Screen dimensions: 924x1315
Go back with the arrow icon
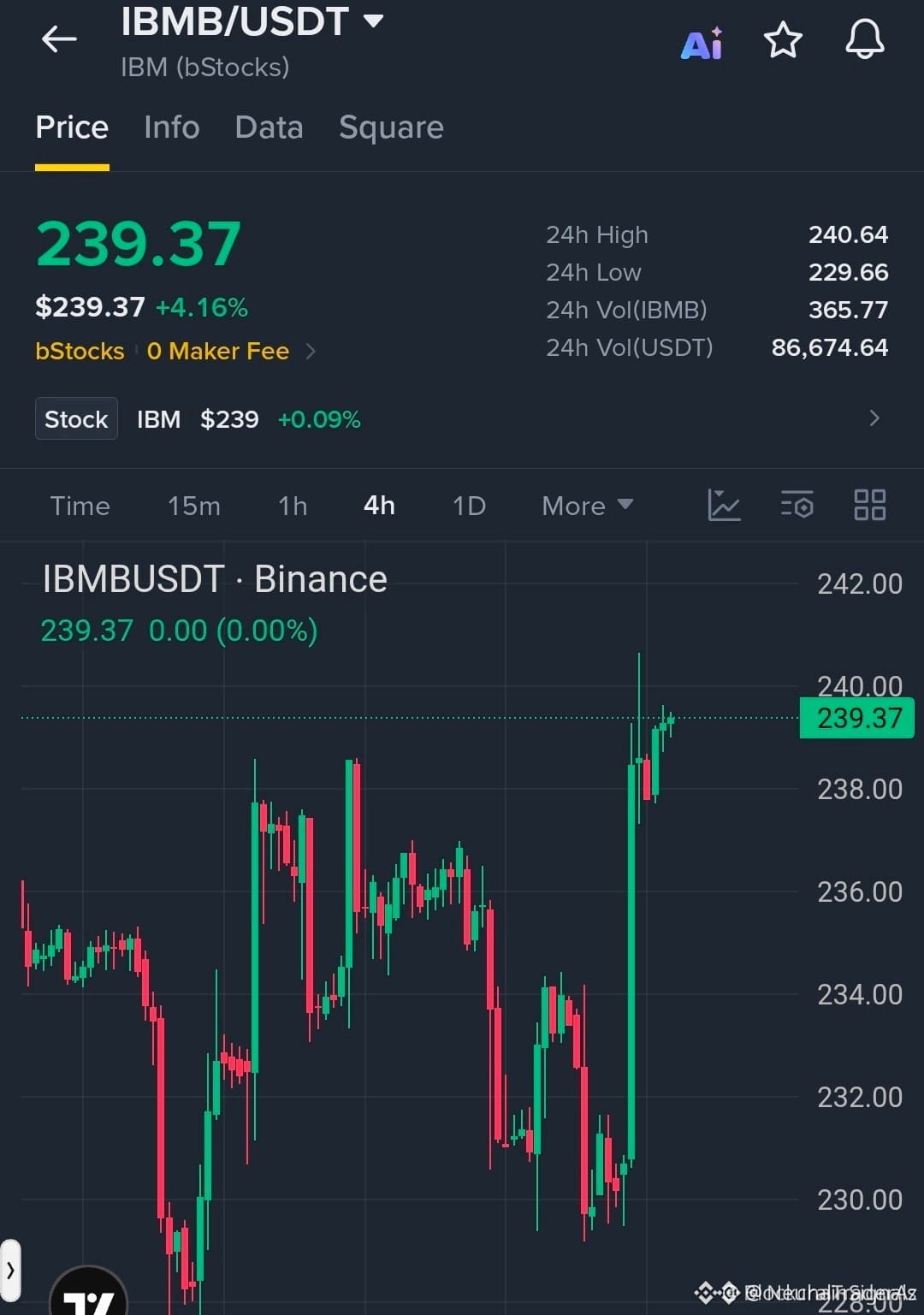59,39
